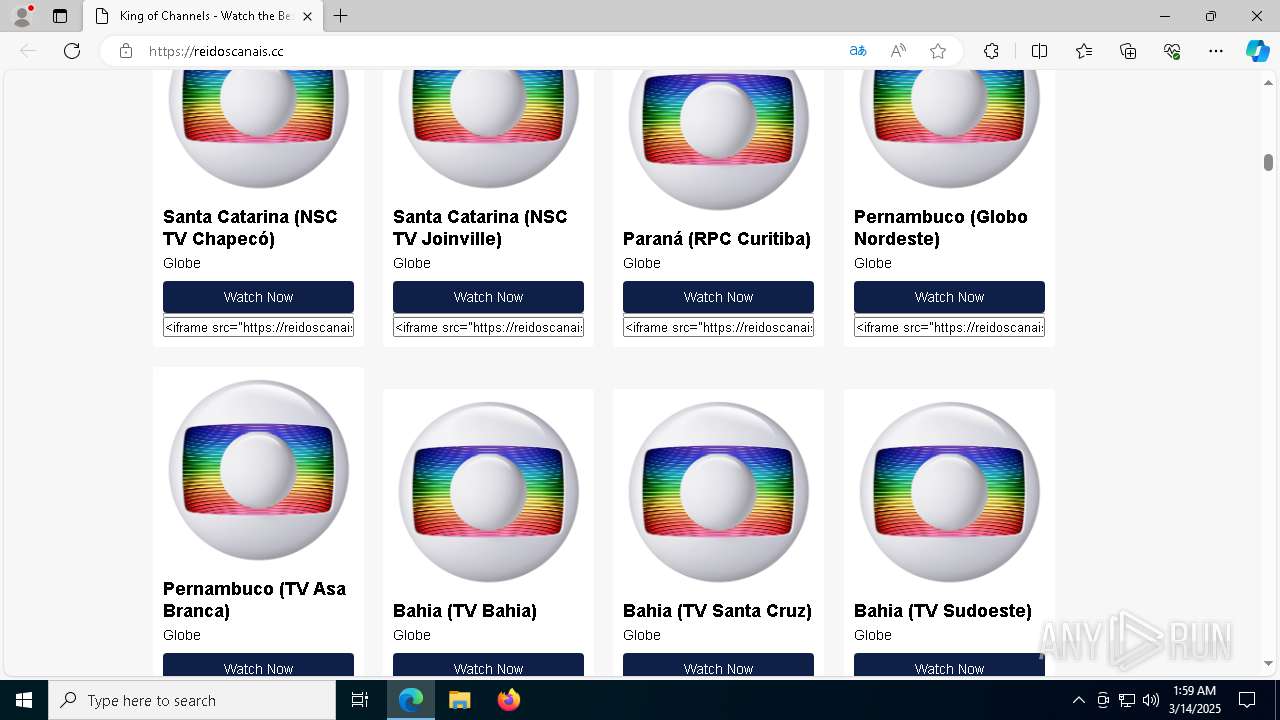Launch Firefox from taskbar
Screen dimensions: 1280x720
tap(508, 700)
